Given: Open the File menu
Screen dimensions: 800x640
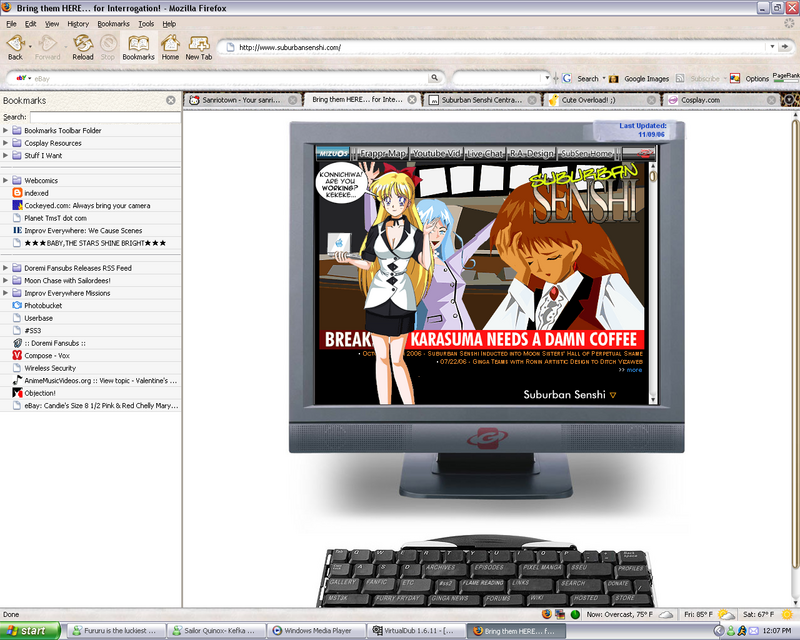Looking at the screenshot, I should click(11, 23).
